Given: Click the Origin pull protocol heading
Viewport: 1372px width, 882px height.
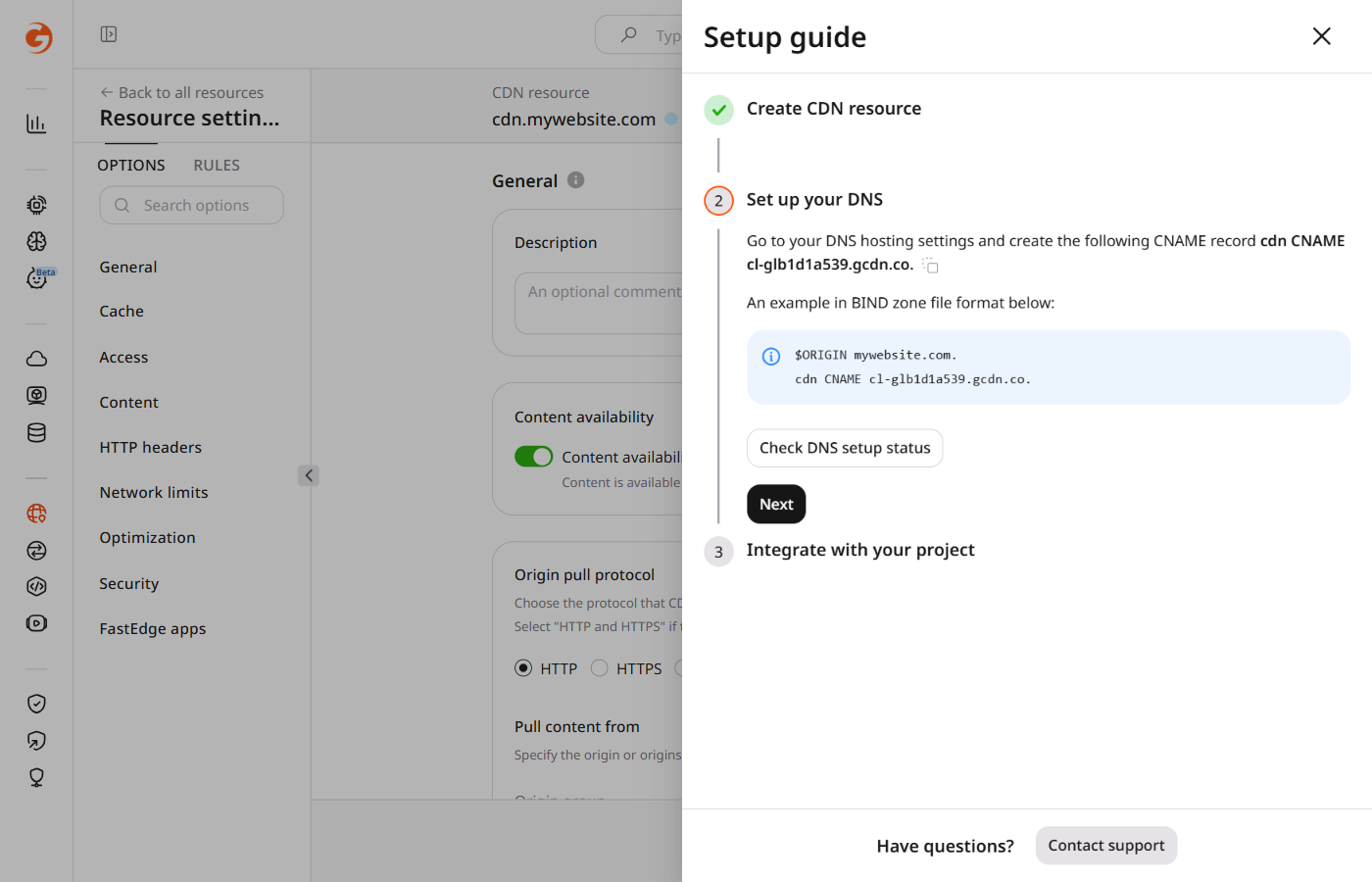Looking at the screenshot, I should [584, 575].
